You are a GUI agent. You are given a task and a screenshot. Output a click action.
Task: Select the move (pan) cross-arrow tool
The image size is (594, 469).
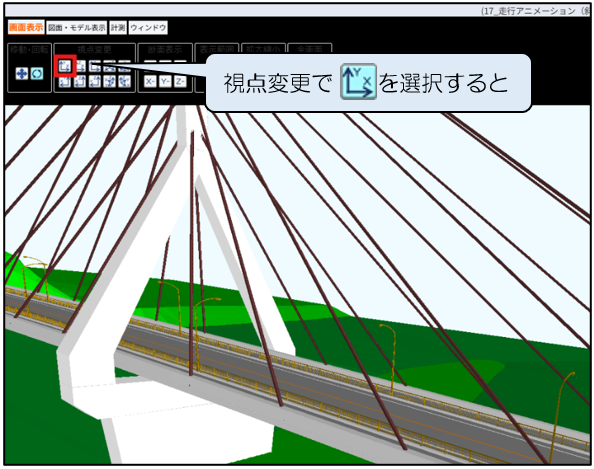point(22,73)
